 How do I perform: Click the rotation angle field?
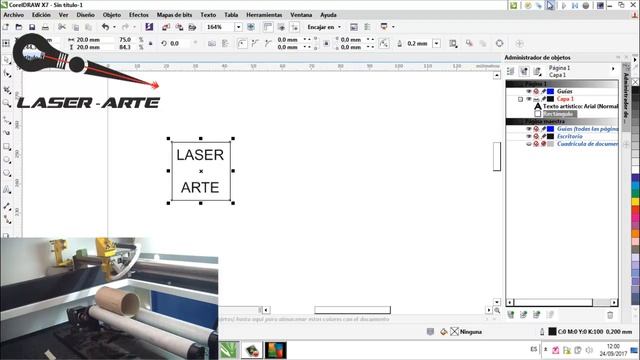pos(180,43)
